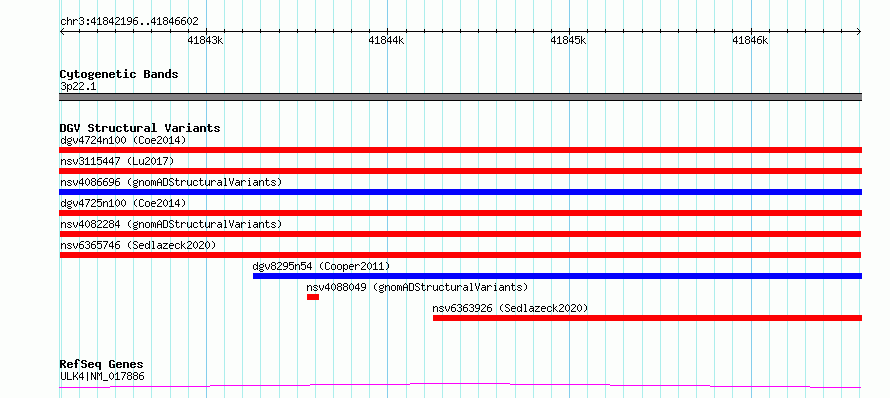Select the red bar under dgv4724n100

pyautogui.click(x=460, y=150)
